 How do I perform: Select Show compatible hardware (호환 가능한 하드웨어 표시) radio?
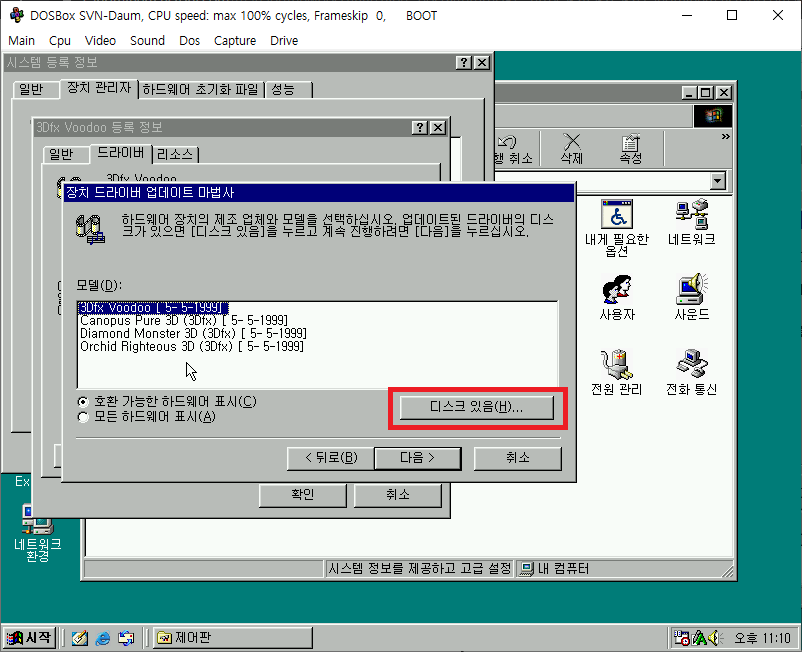tap(83, 402)
